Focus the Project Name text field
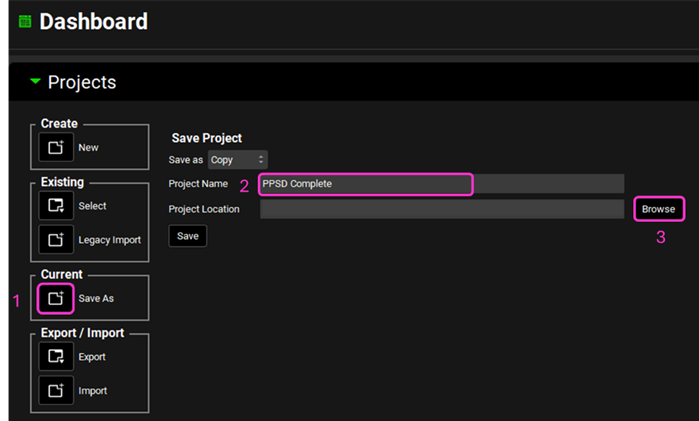 tap(364, 184)
